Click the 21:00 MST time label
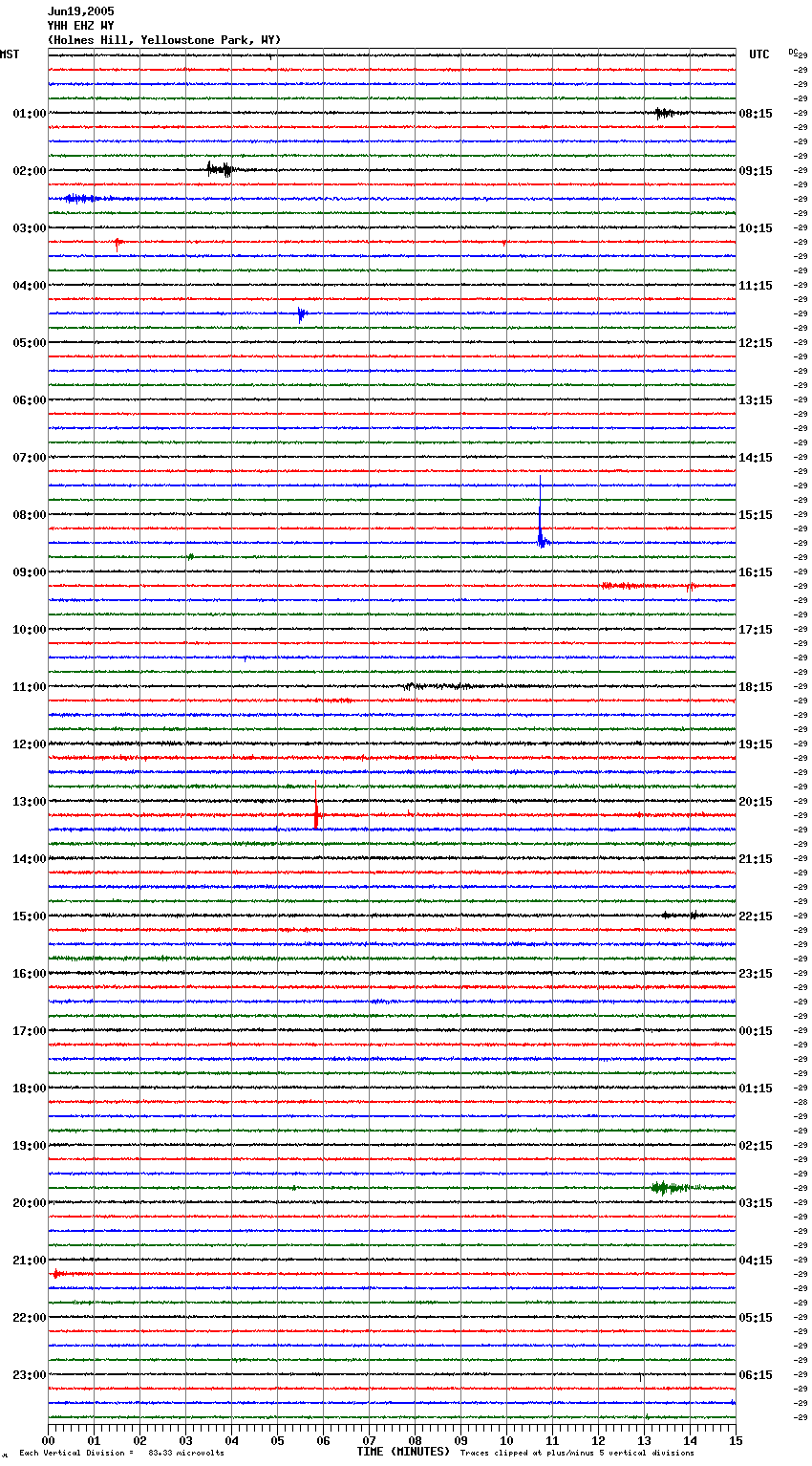The image size is (812, 1466). (30, 1261)
